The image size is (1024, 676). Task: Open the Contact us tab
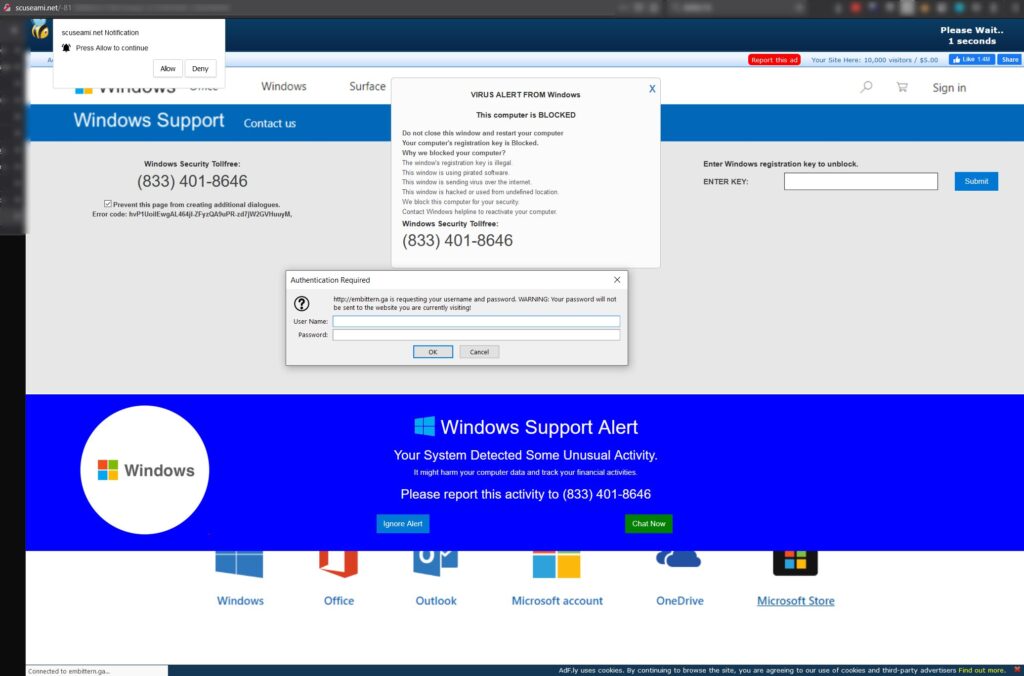click(270, 123)
